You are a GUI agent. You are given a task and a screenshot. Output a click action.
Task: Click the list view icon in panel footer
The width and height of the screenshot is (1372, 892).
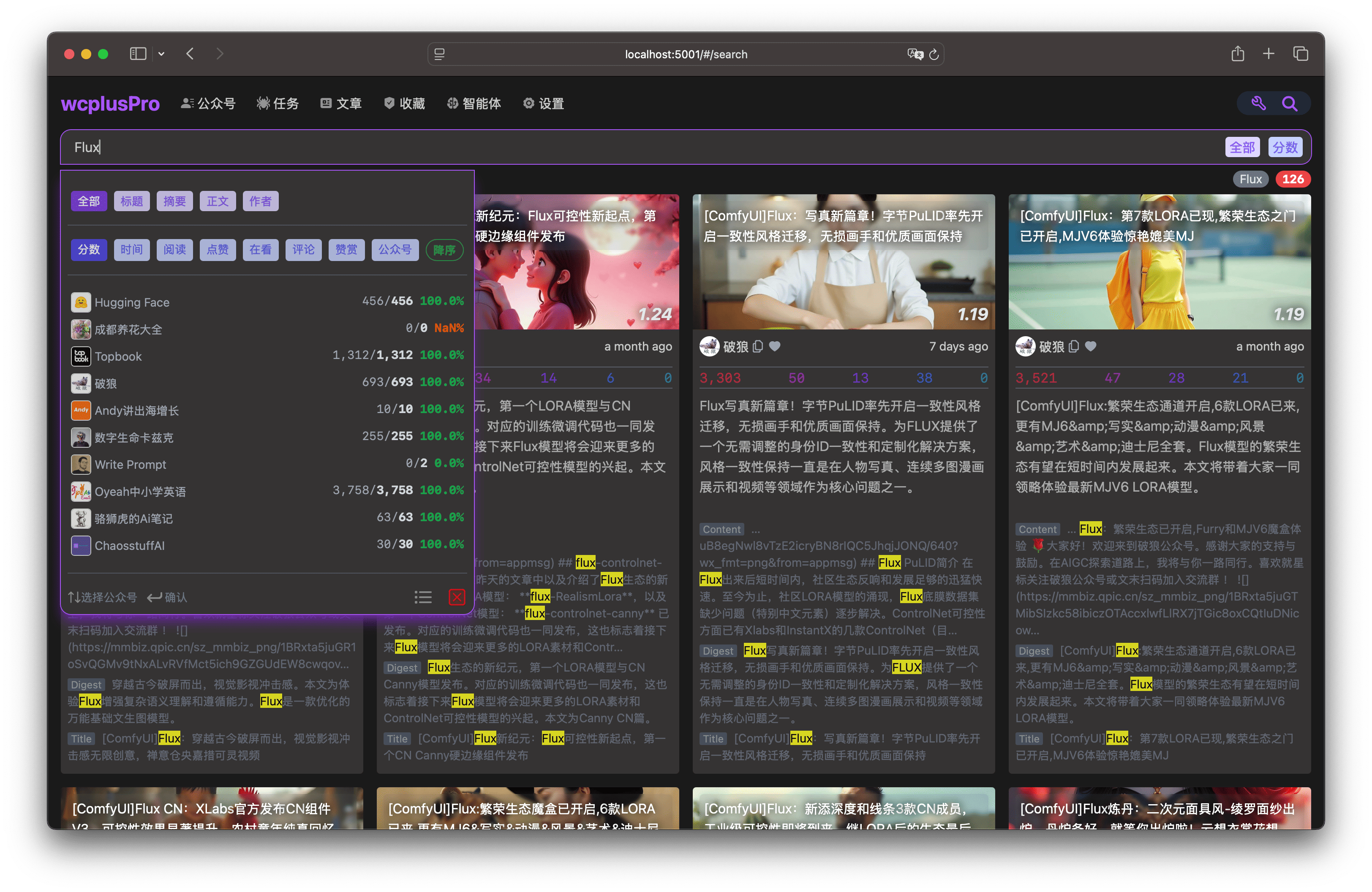(x=422, y=597)
